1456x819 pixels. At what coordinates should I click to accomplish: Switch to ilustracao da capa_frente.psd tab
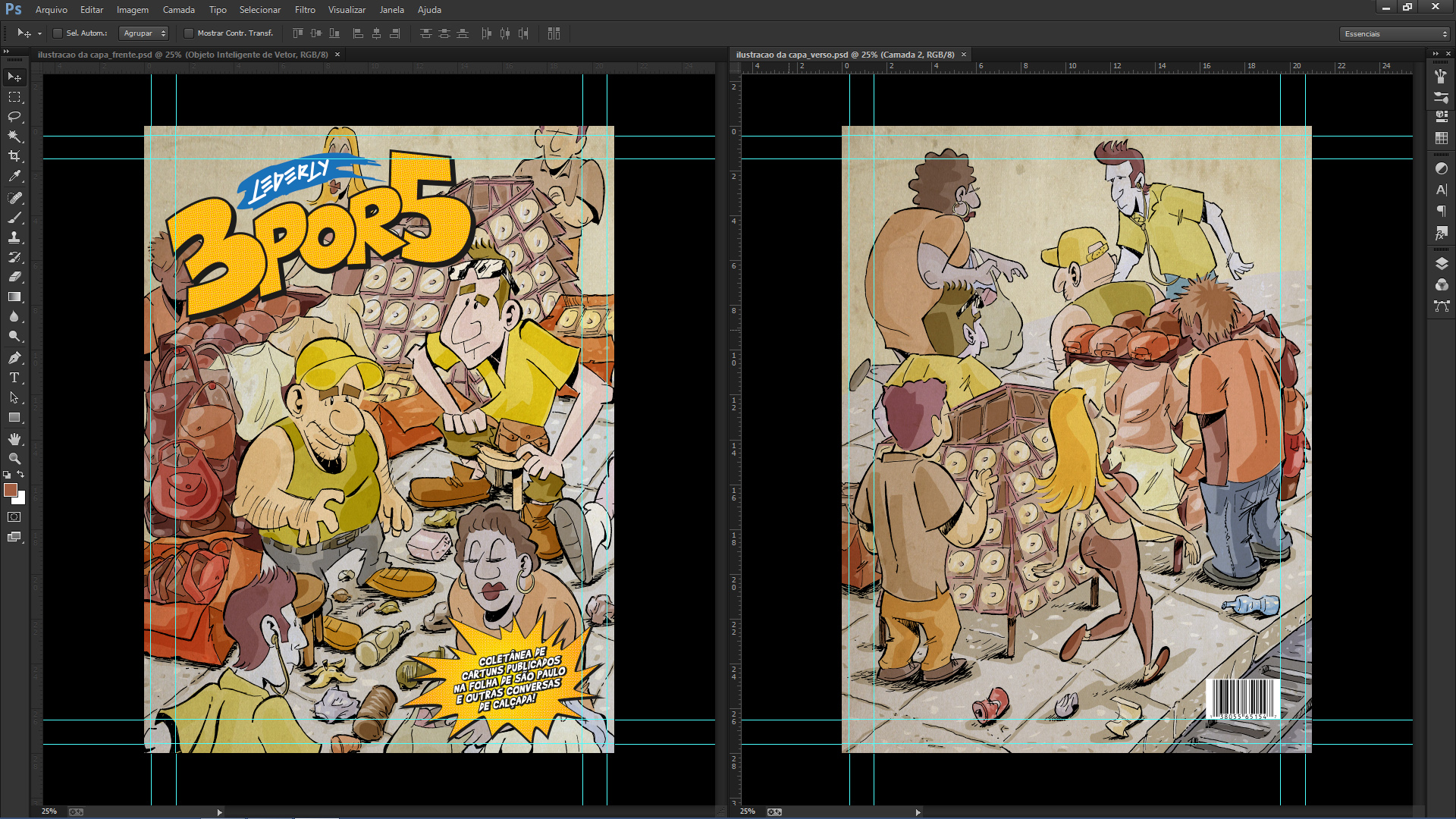coord(183,55)
